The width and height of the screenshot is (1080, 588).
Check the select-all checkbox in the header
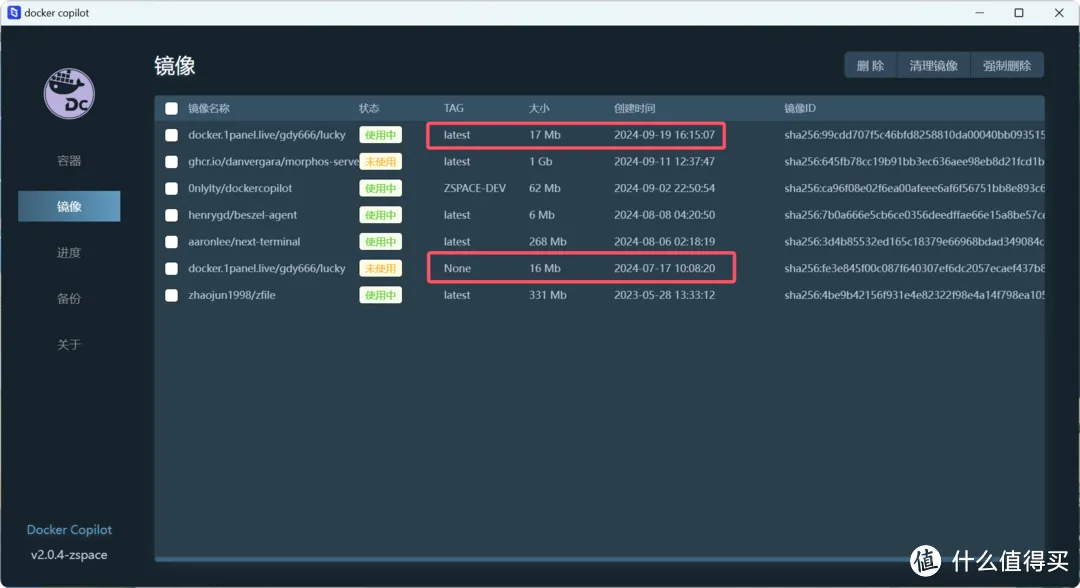pyautogui.click(x=170, y=108)
